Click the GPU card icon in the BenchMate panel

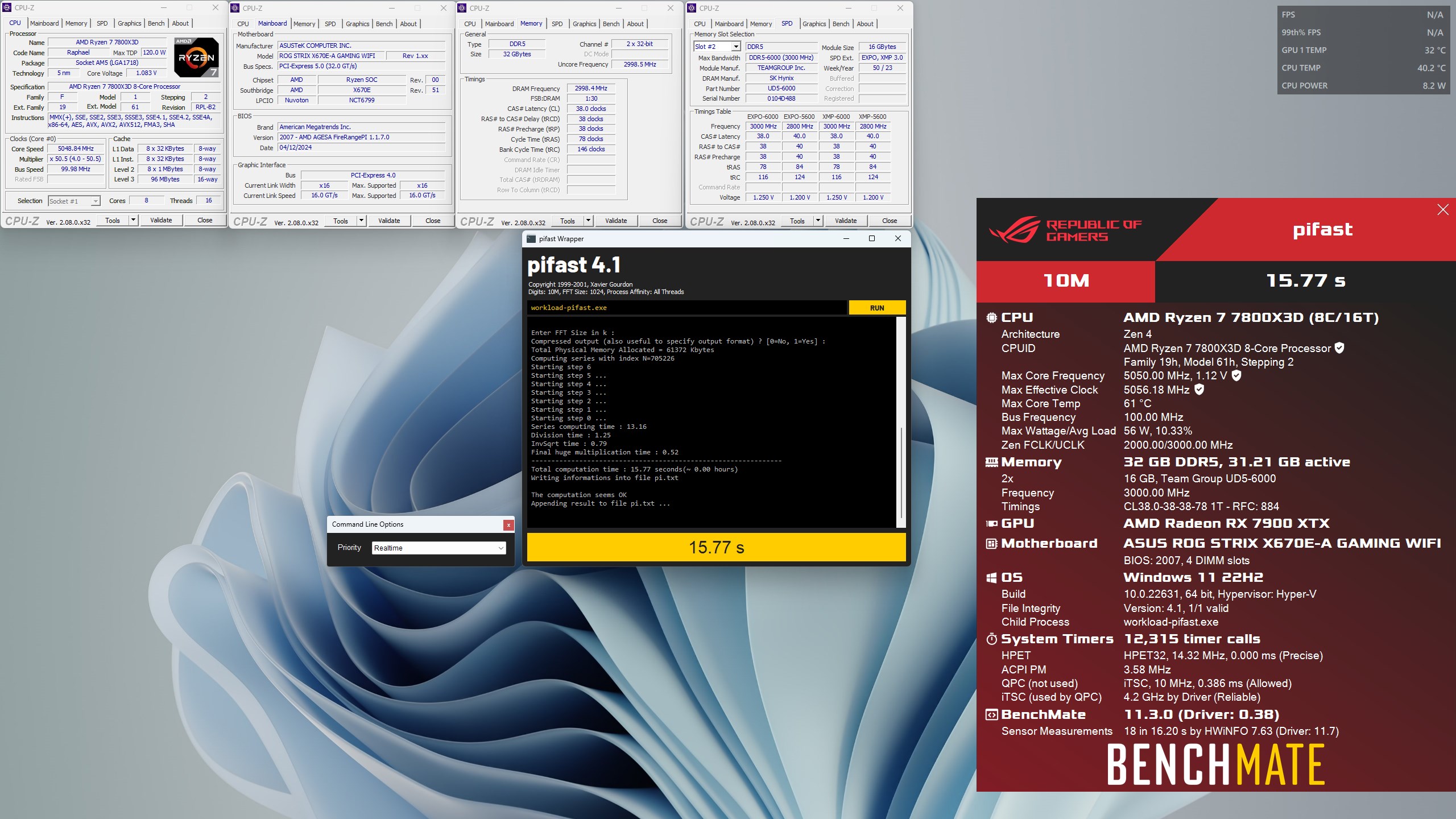click(x=991, y=524)
